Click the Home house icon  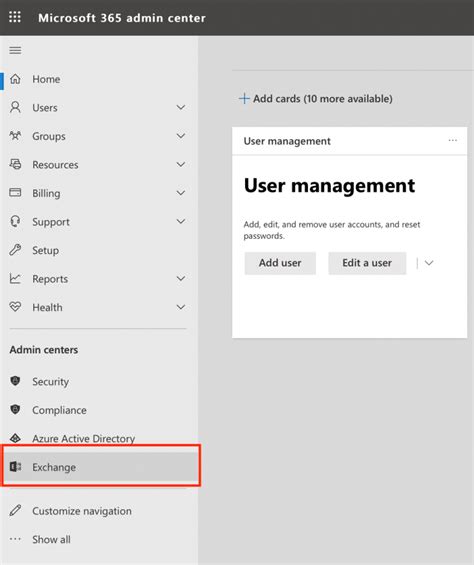click(15, 79)
